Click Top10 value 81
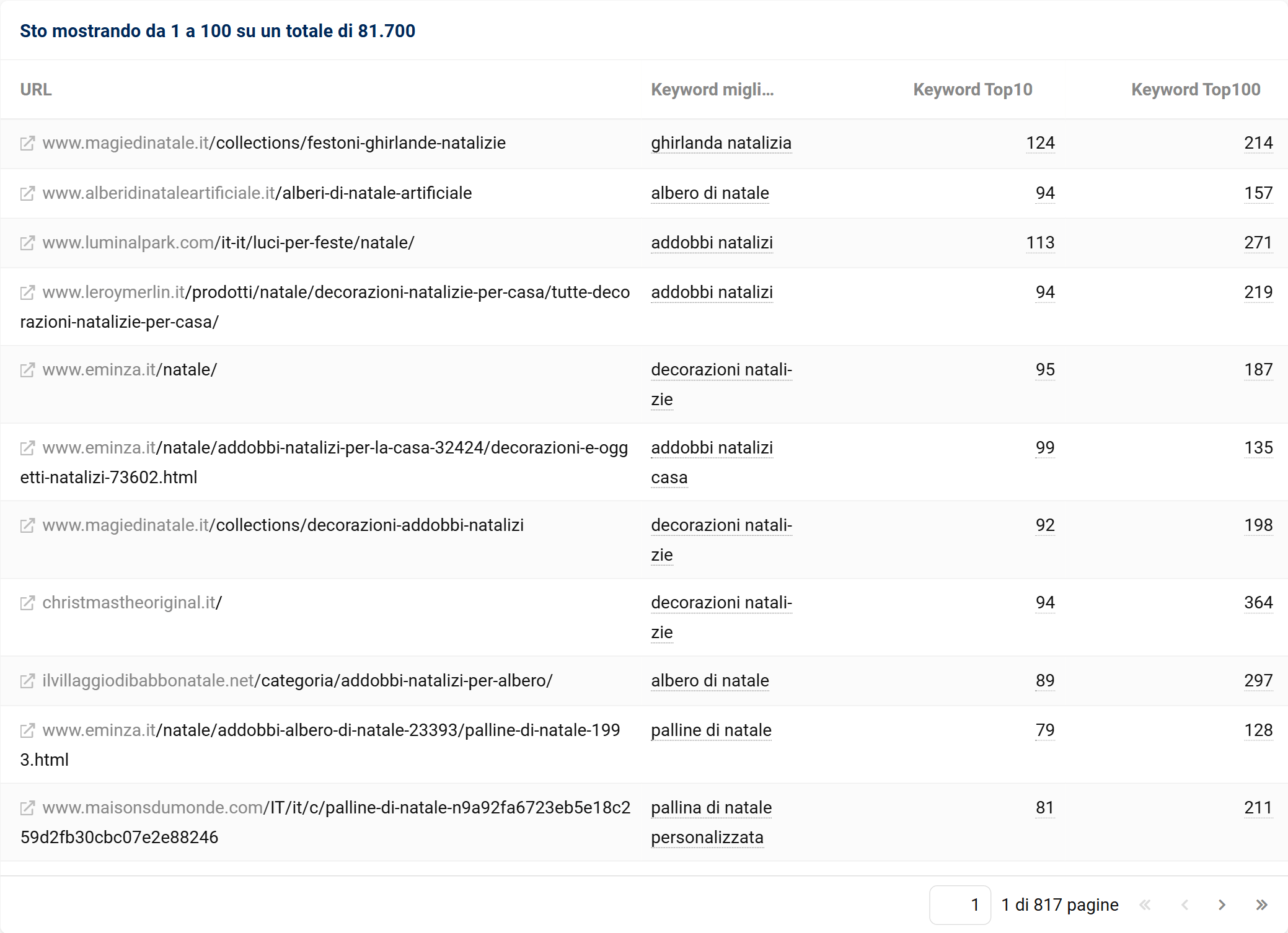This screenshot has height=933, width=1288. pos(1045,808)
